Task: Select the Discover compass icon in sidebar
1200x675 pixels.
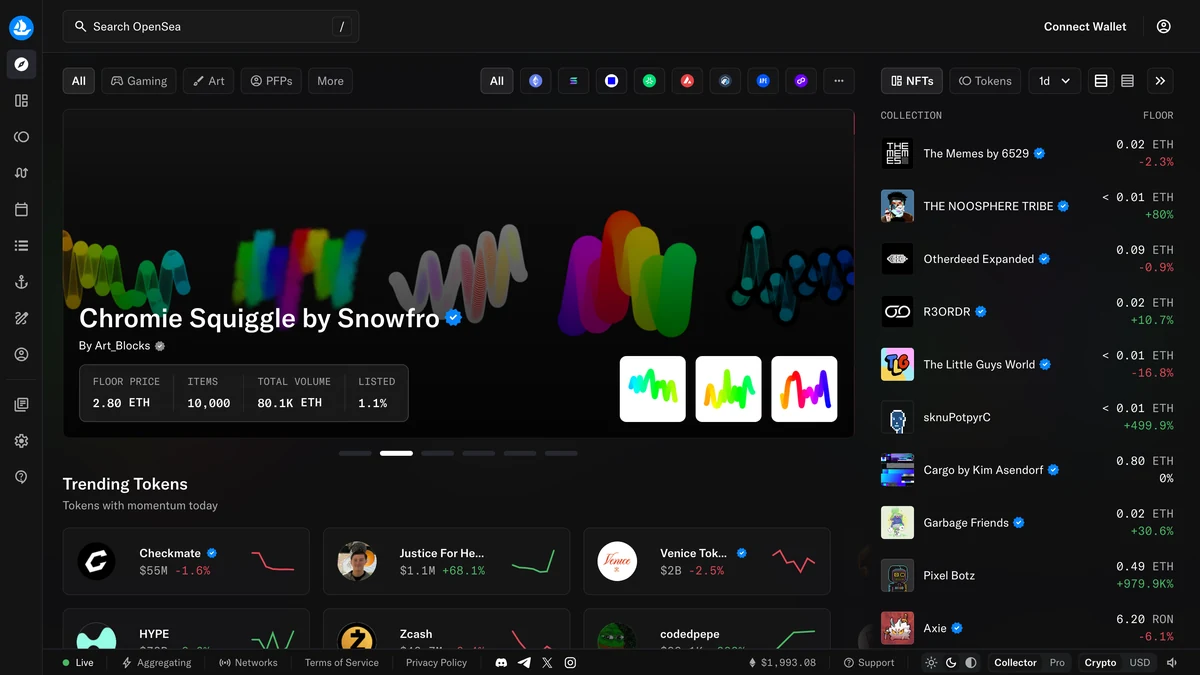Action: pyautogui.click(x=21, y=64)
